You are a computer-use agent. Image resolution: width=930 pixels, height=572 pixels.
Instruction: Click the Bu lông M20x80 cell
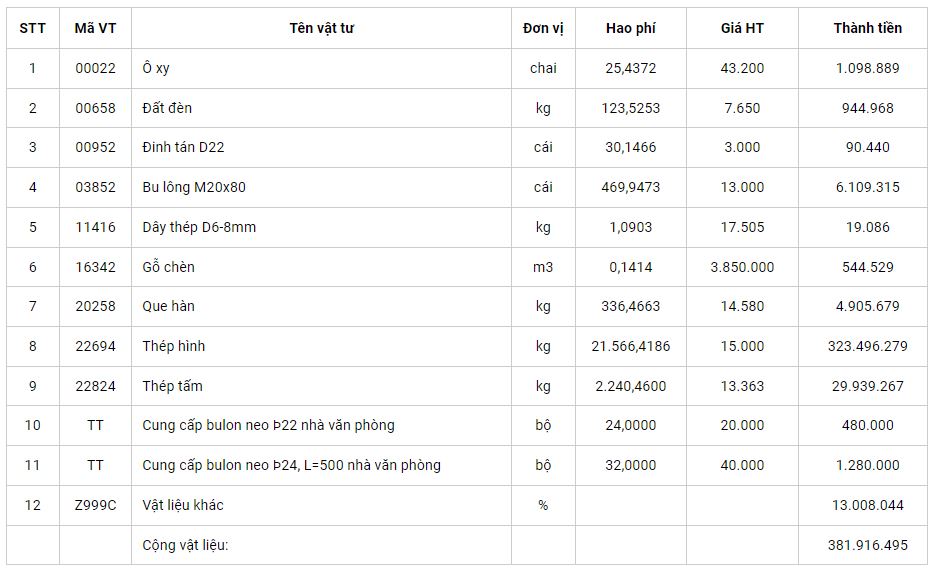[194, 187]
